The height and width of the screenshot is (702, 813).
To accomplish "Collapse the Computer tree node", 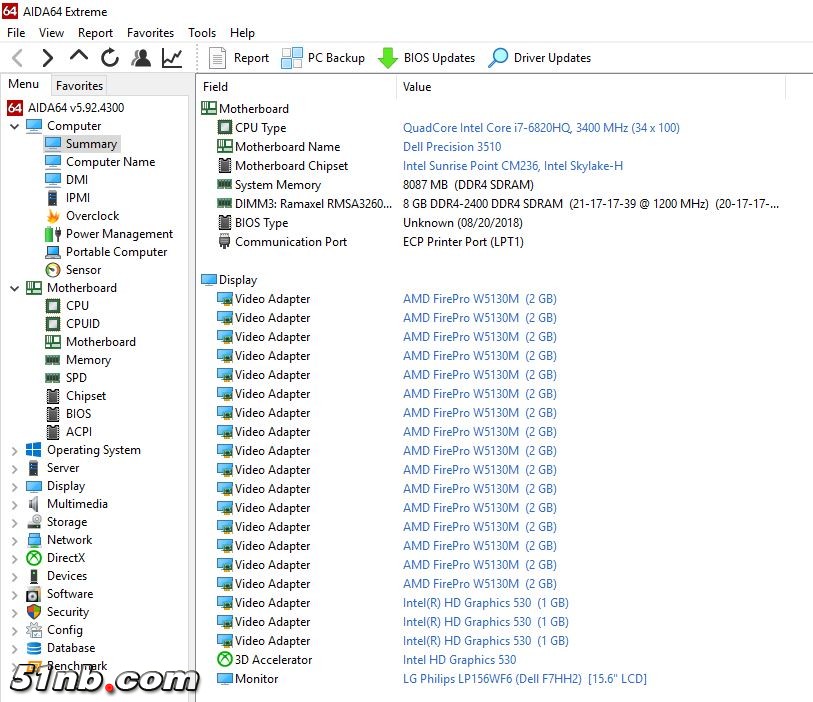I will click(x=14, y=126).
